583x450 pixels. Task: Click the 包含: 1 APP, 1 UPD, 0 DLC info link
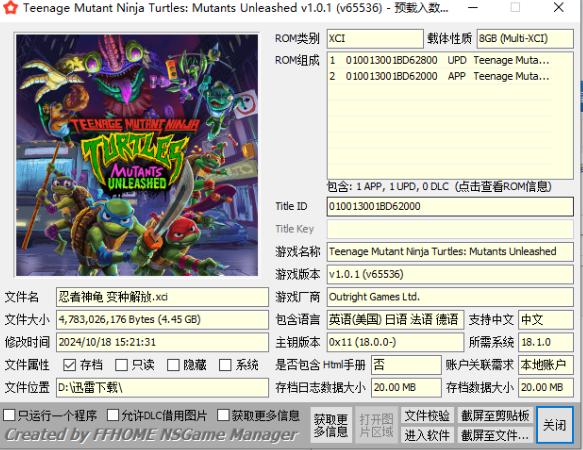[x=439, y=186]
